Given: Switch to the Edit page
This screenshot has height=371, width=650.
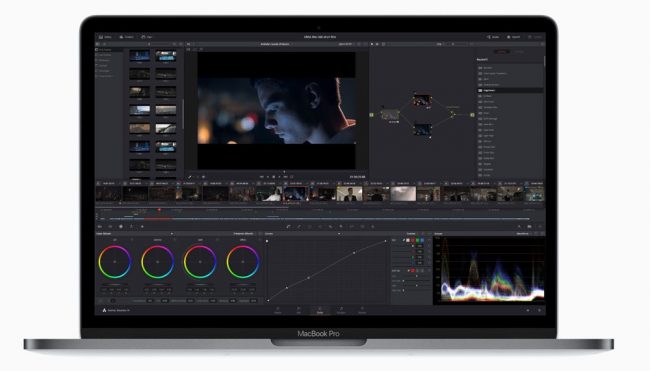Looking at the screenshot, I should [x=298, y=310].
